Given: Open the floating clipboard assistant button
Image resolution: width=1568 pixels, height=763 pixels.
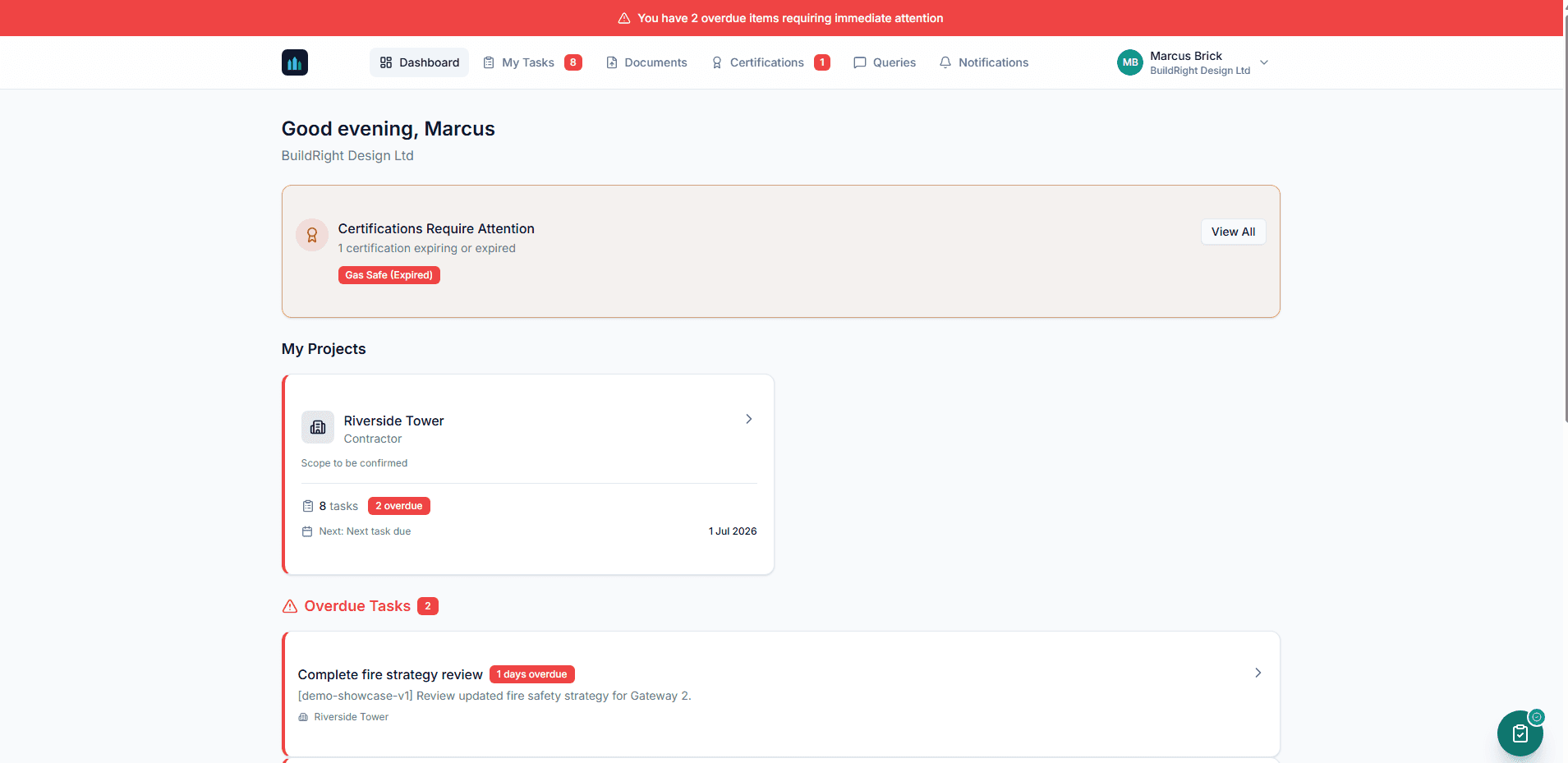Looking at the screenshot, I should click(1520, 733).
